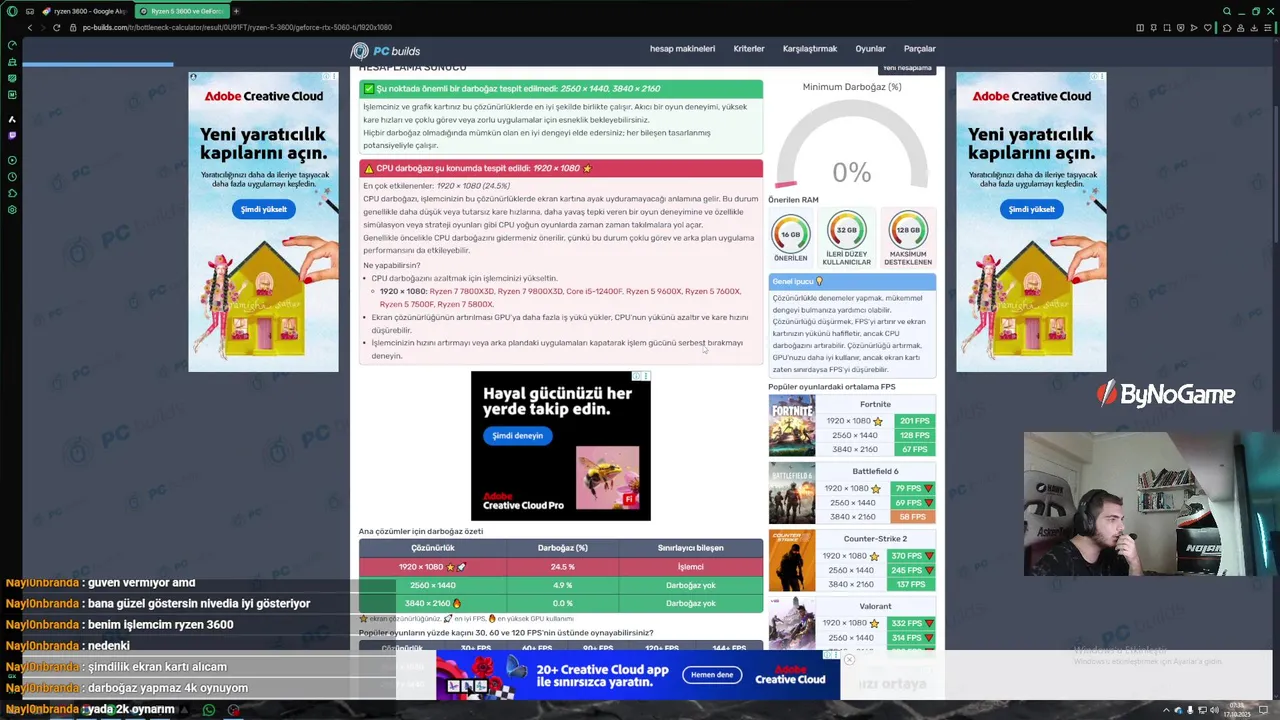This screenshot has width=1280, height=720.
Task: Open the Opera GX main menu logo
Action: (x=12, y=11)
